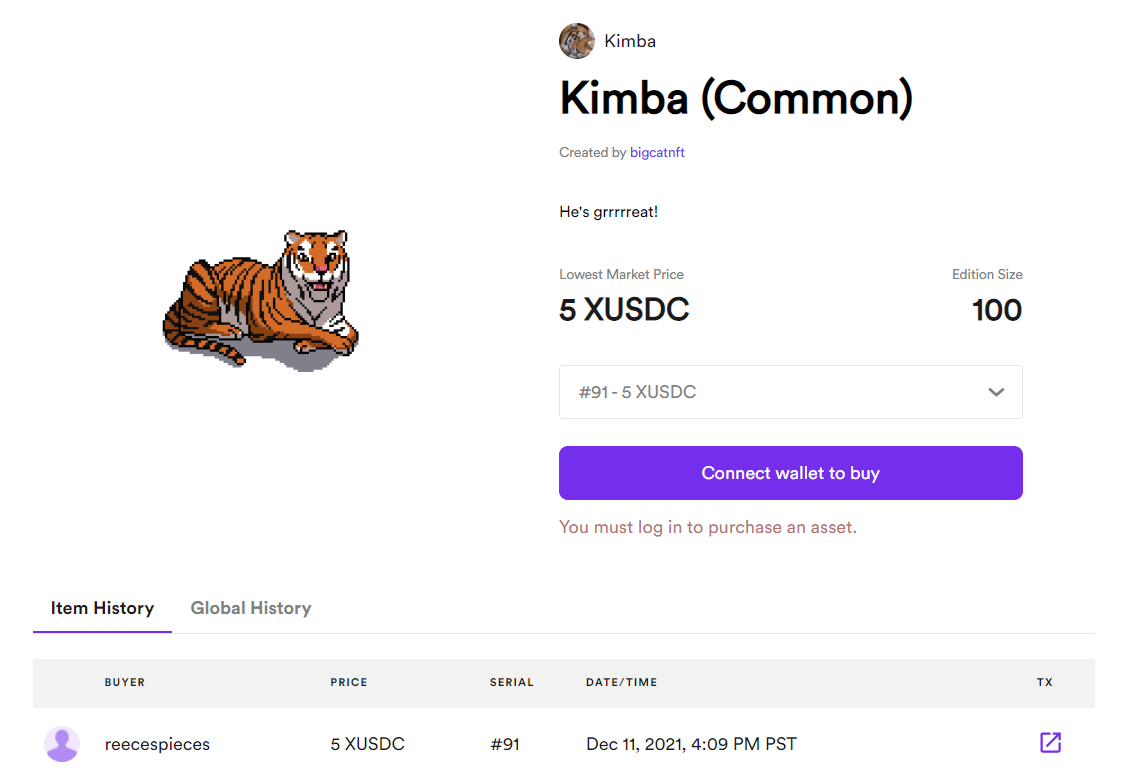Click the Kimba collection avatar icon
The height and width of the screenshot is (772, 1122).
pyautogui.click(x=576, y=41)
